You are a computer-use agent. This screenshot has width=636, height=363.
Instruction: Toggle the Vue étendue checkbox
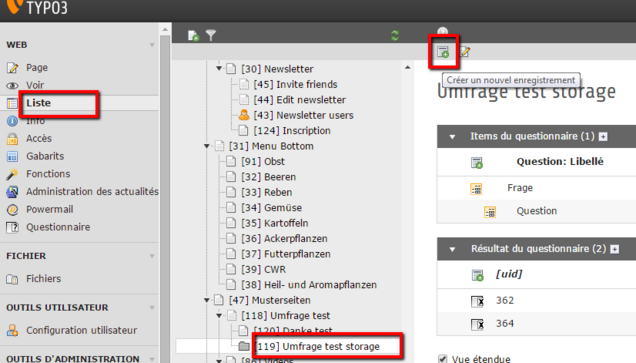tap(443, 359)
